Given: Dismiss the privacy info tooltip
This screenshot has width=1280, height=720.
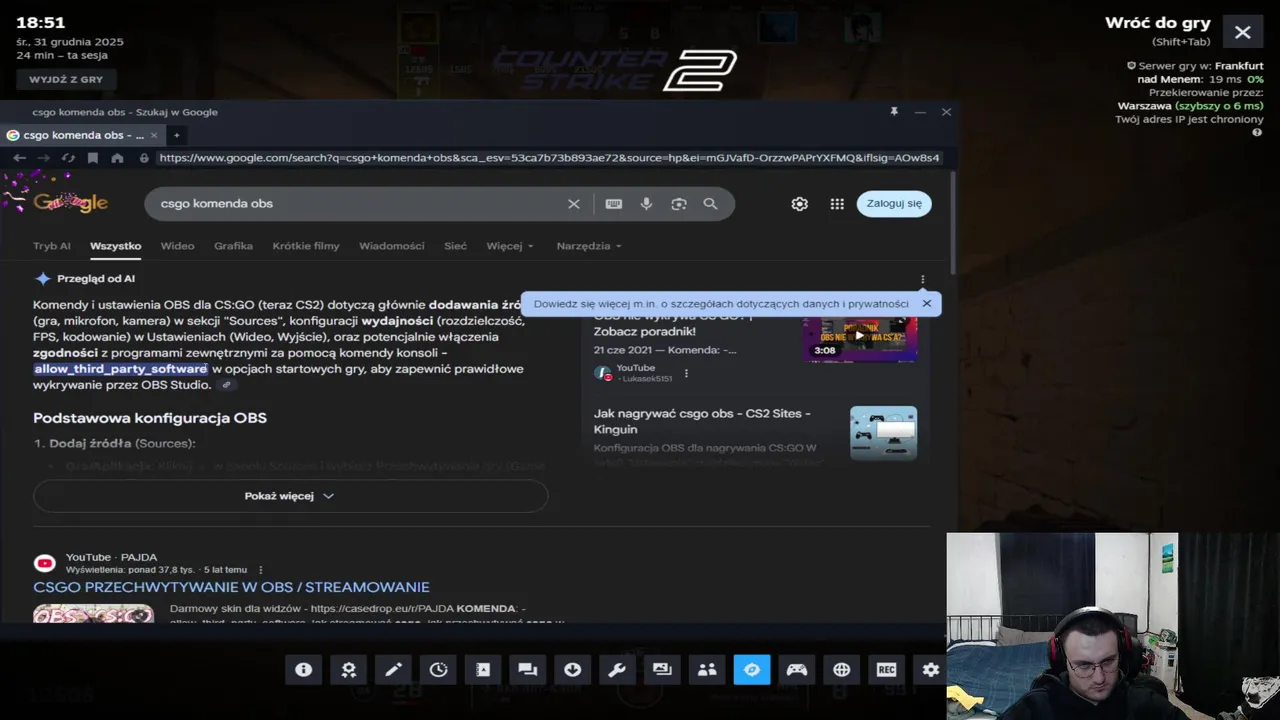Looking at the screenshot, I should tap(927, 304).
